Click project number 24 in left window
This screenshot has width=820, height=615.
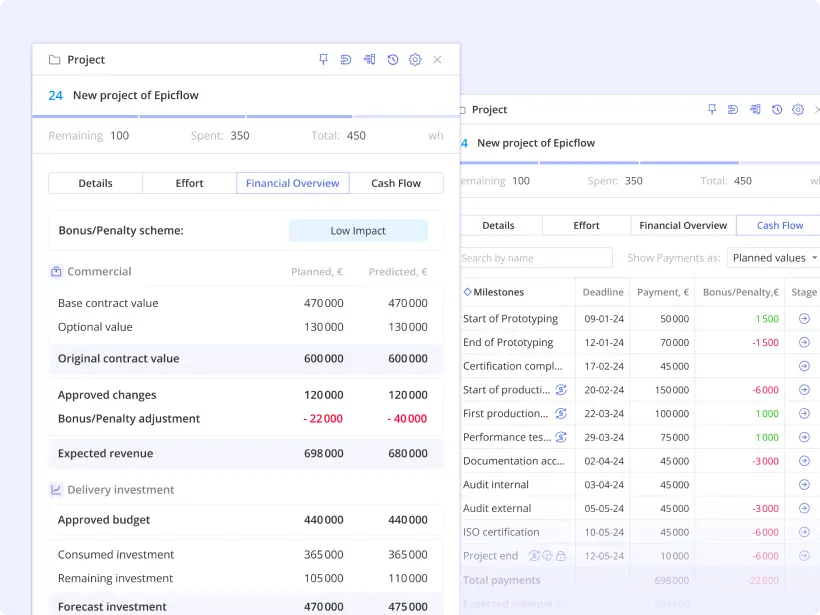tap(55, 95)
